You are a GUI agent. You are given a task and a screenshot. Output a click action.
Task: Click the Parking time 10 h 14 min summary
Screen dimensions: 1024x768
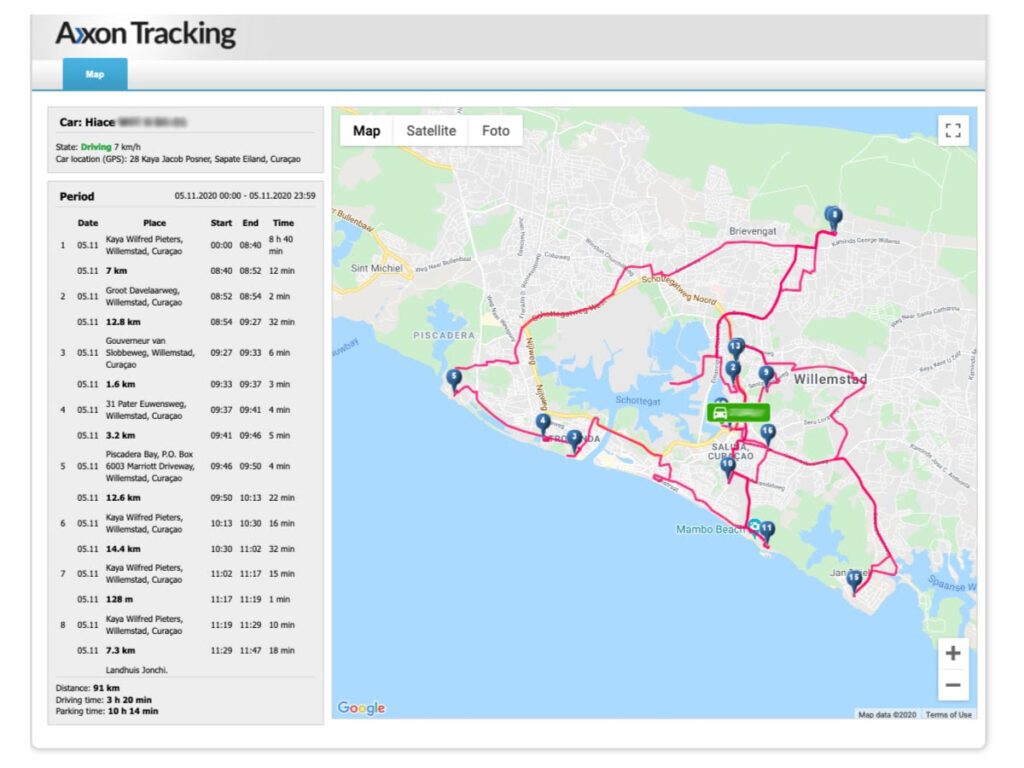click(106, 711)
